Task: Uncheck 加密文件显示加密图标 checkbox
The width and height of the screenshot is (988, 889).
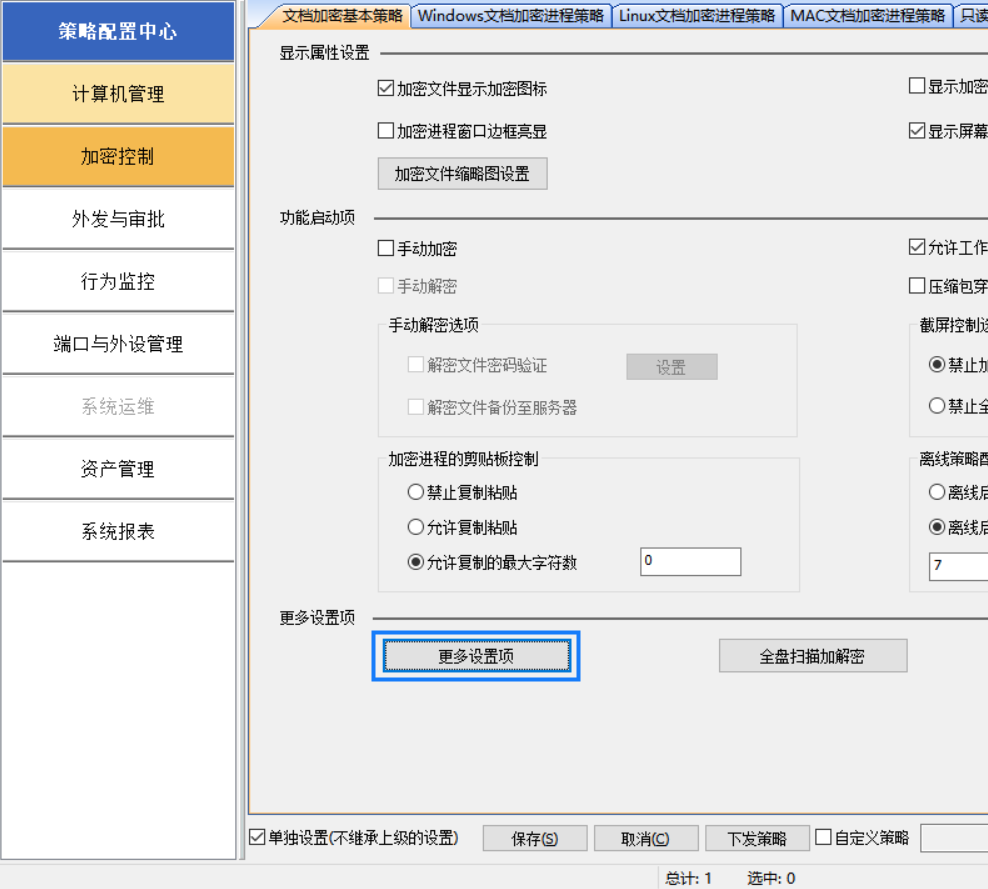Action: coord(386,89)
